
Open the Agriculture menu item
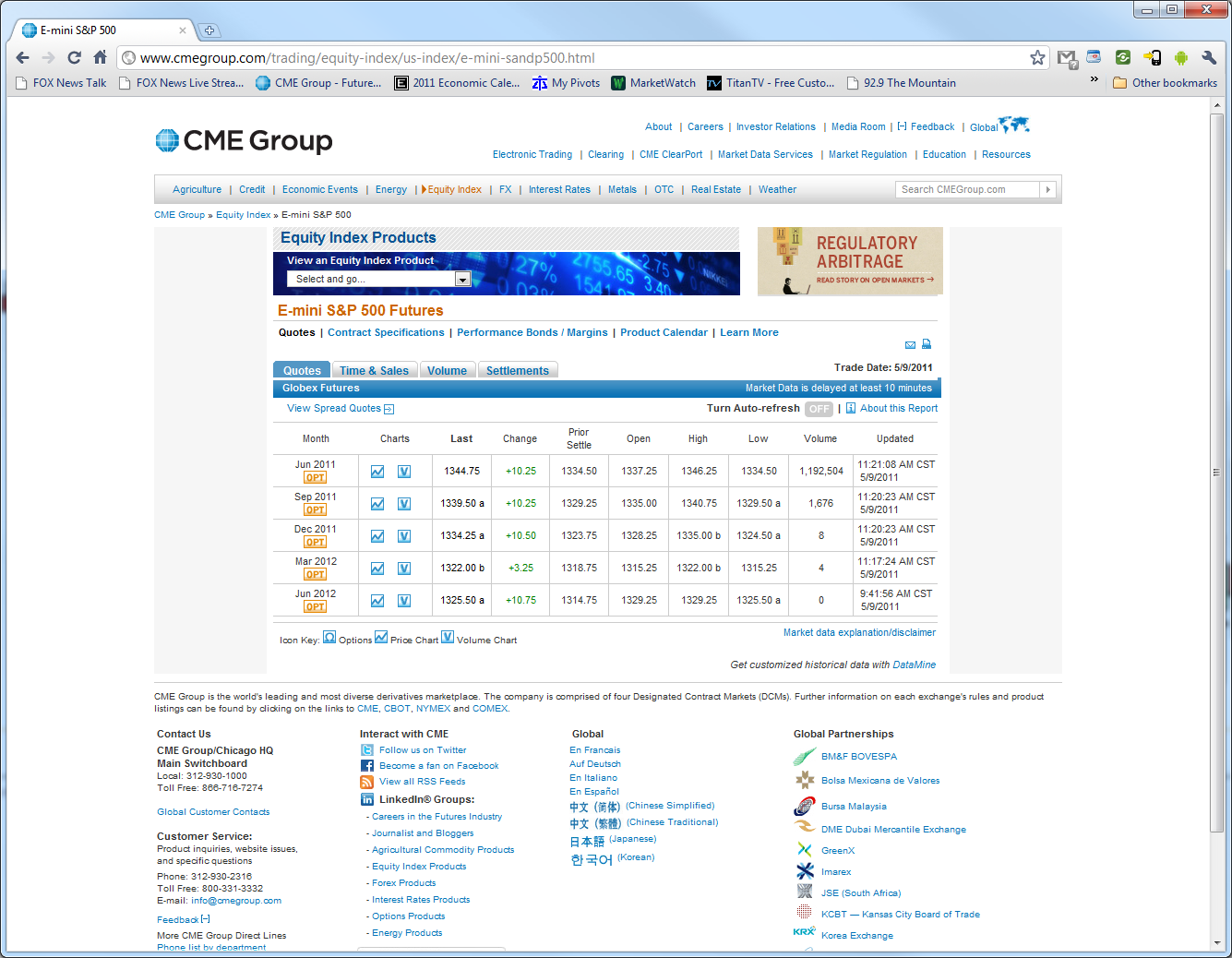[197, 190]
